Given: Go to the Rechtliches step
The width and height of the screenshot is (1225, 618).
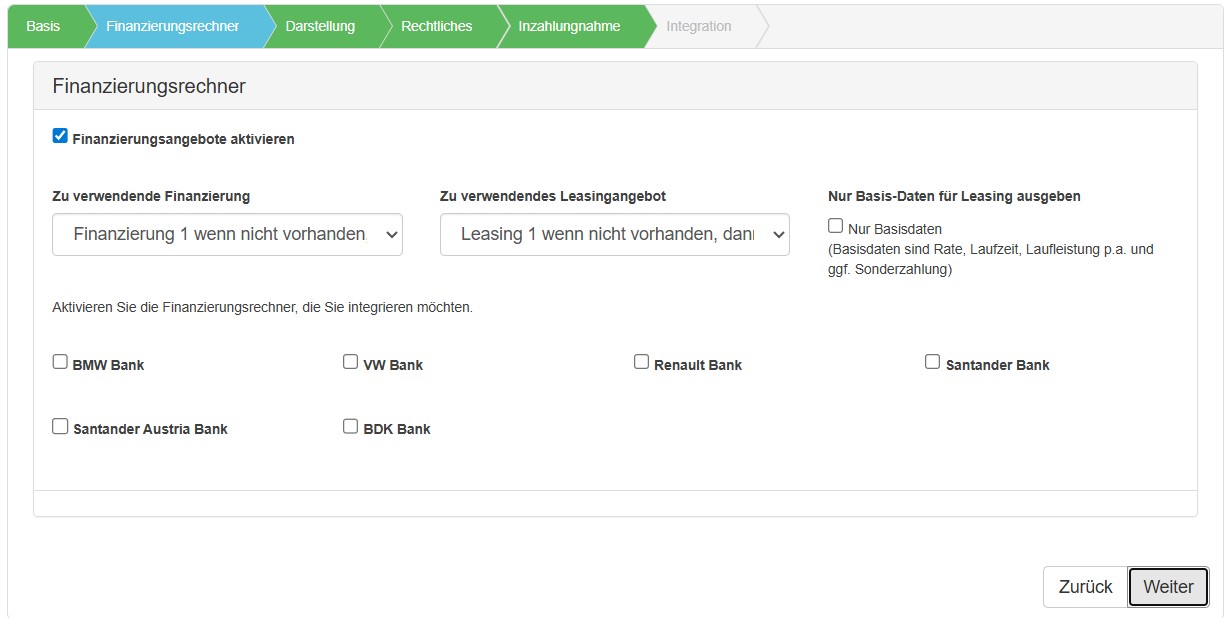Looking at the screenshot, I should [x=436, y=26].
